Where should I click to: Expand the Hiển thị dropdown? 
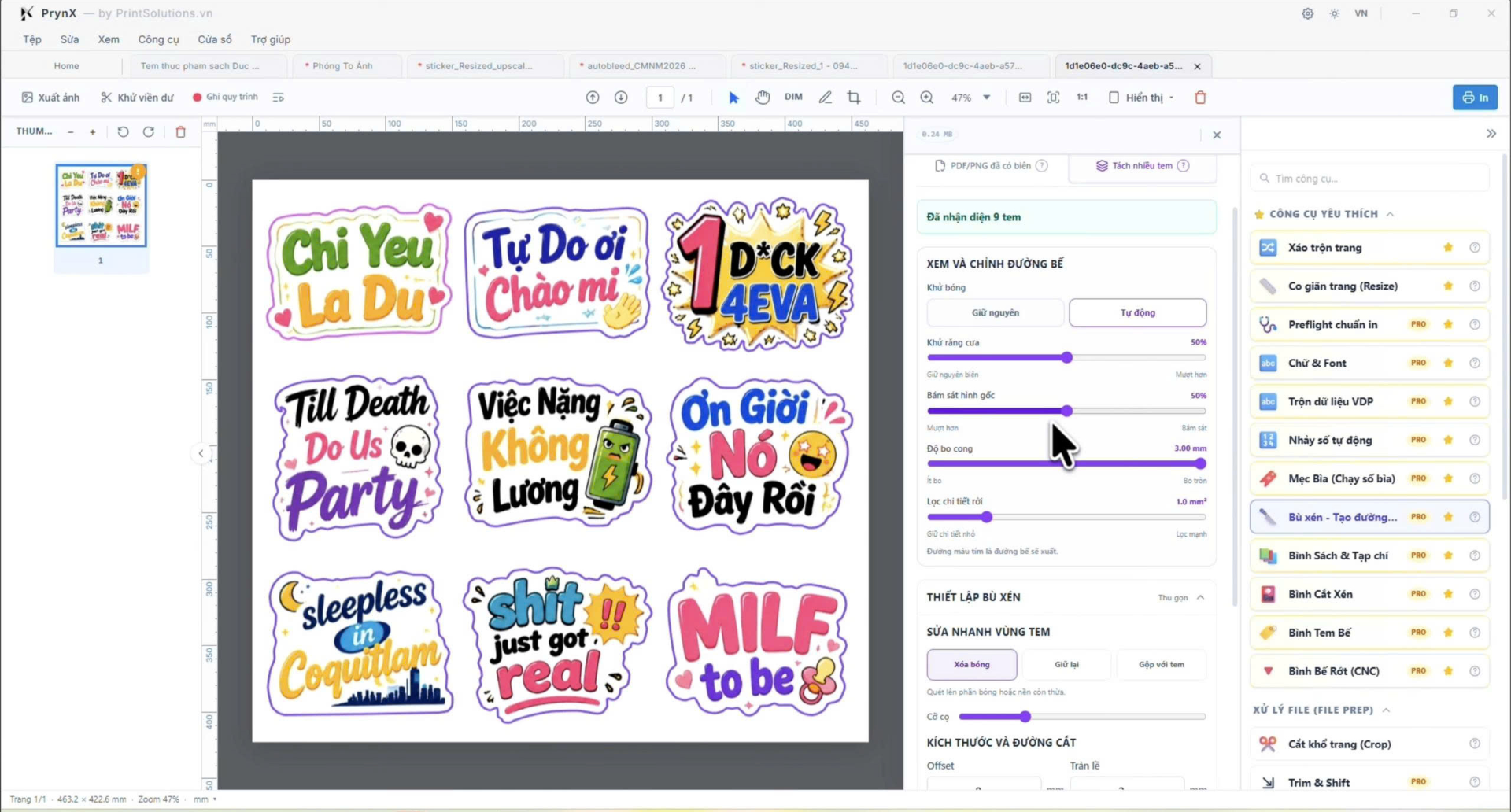1141,98
